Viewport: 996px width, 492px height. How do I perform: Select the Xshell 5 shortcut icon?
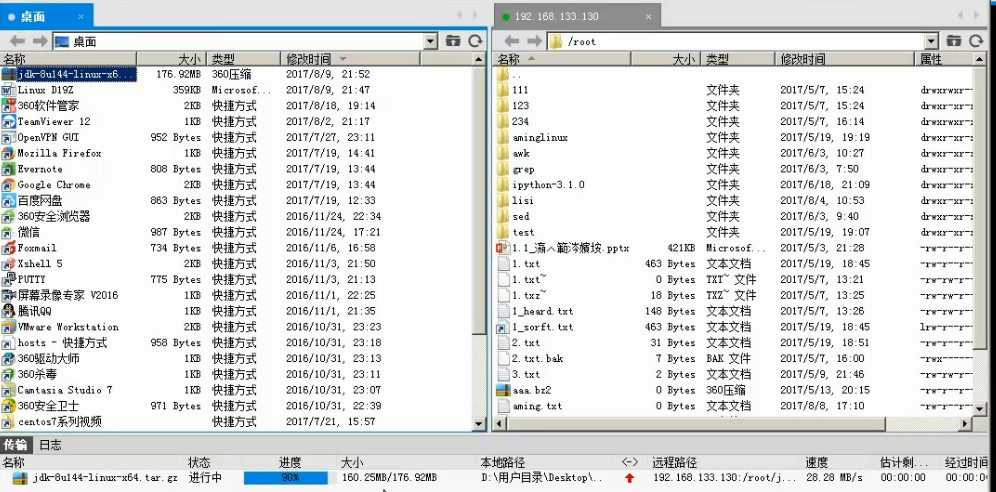(8, 263)
